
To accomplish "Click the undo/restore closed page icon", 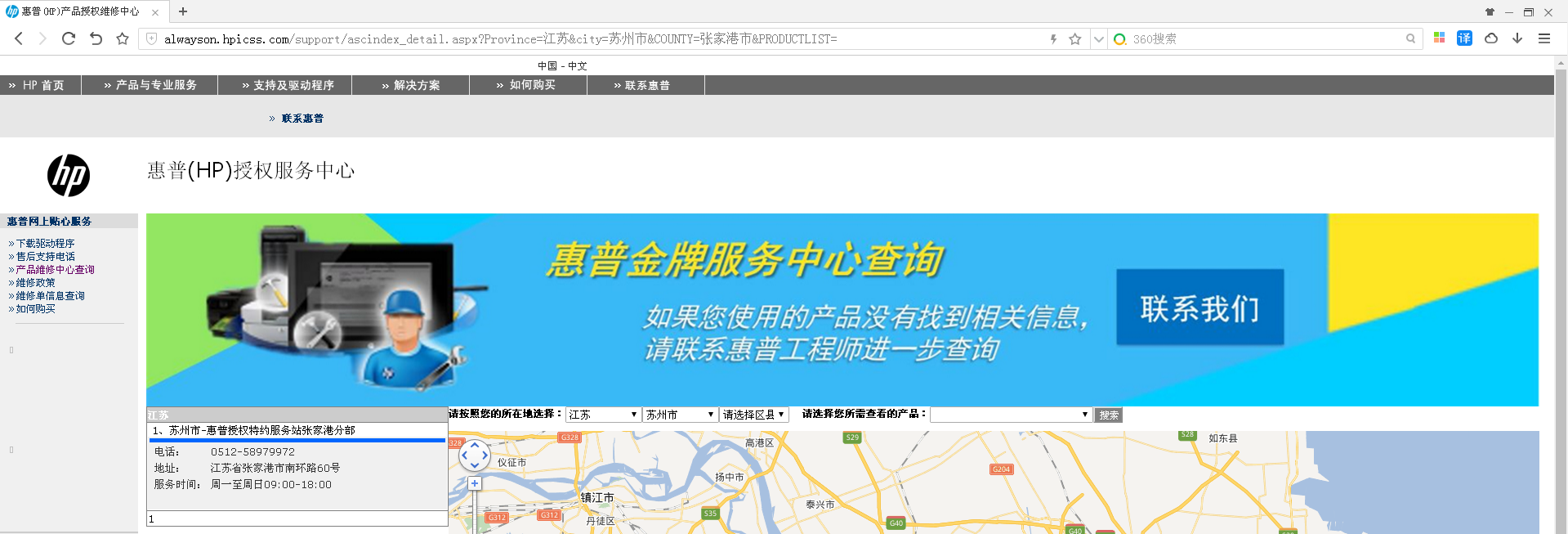I will click(96, 38).
